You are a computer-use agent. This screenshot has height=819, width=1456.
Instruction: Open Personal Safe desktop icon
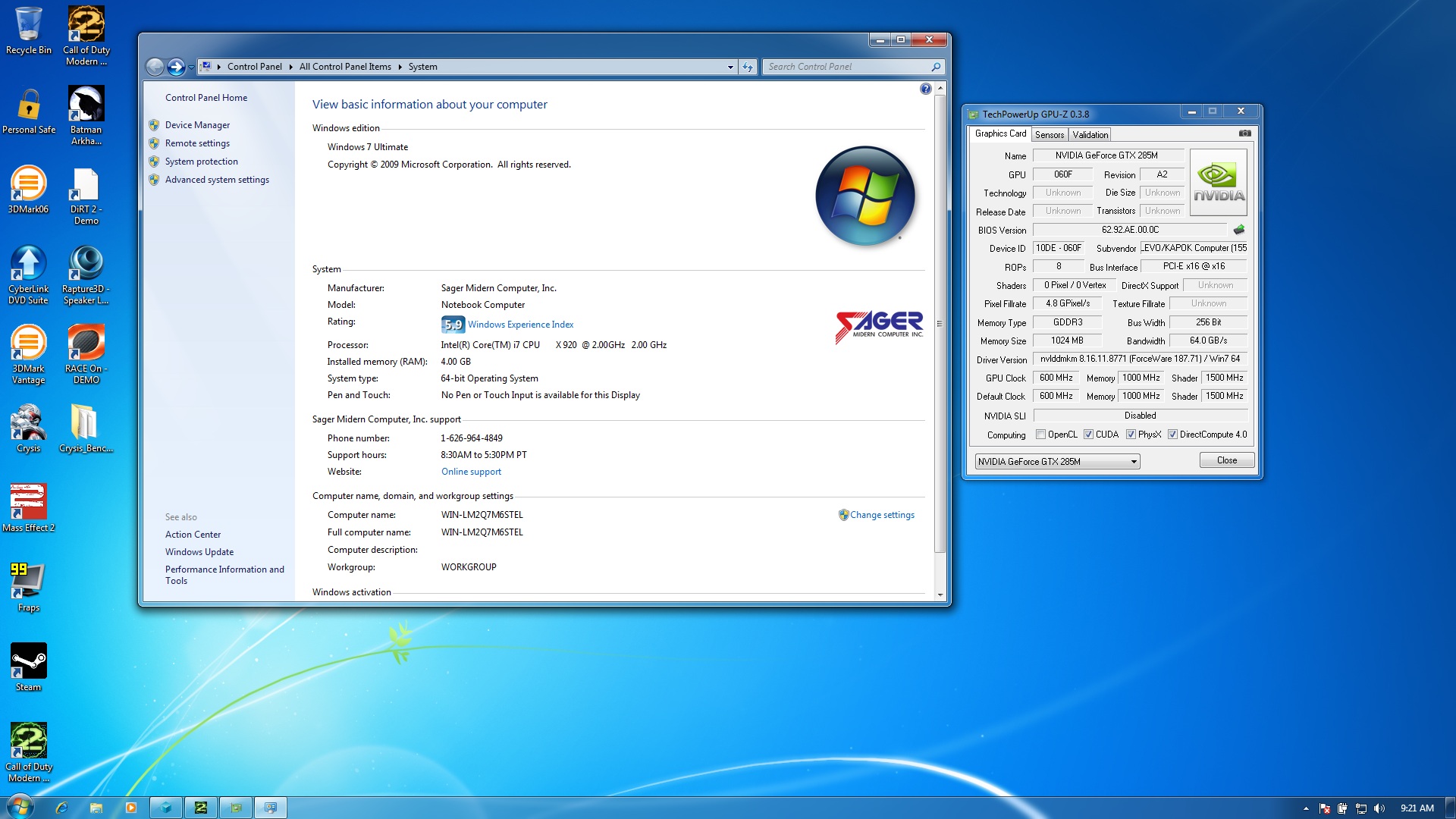(x=29, y=111)
